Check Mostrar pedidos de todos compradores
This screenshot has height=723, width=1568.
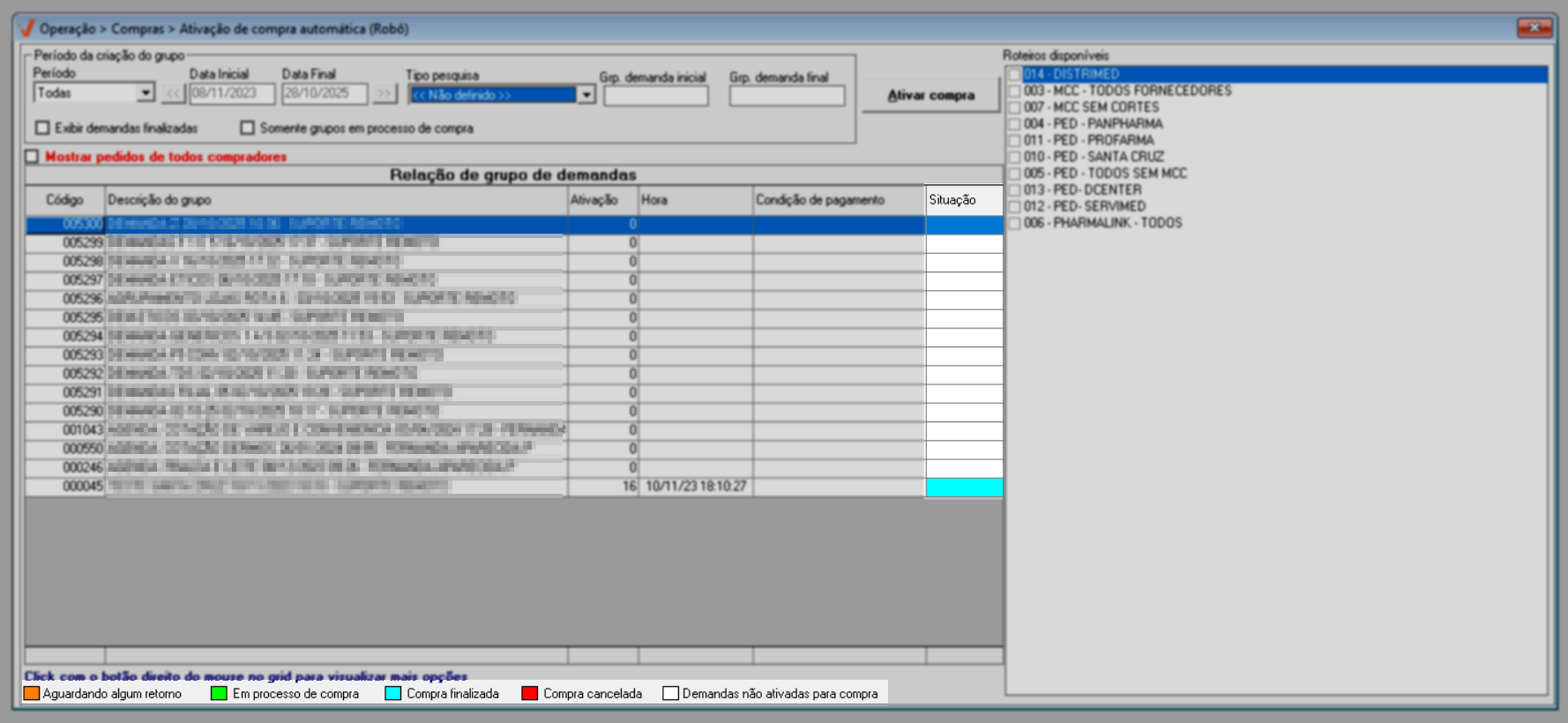33,156
